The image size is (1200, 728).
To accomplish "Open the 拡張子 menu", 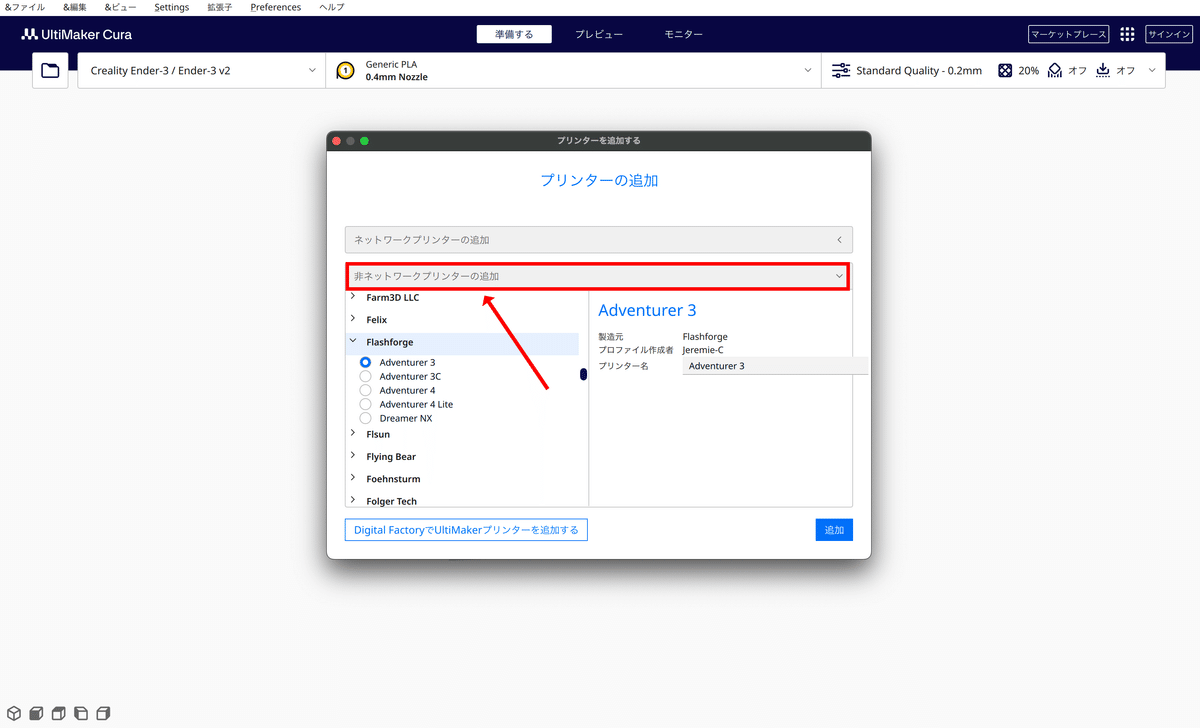I will pyautogui.click(x=221, y=7).
